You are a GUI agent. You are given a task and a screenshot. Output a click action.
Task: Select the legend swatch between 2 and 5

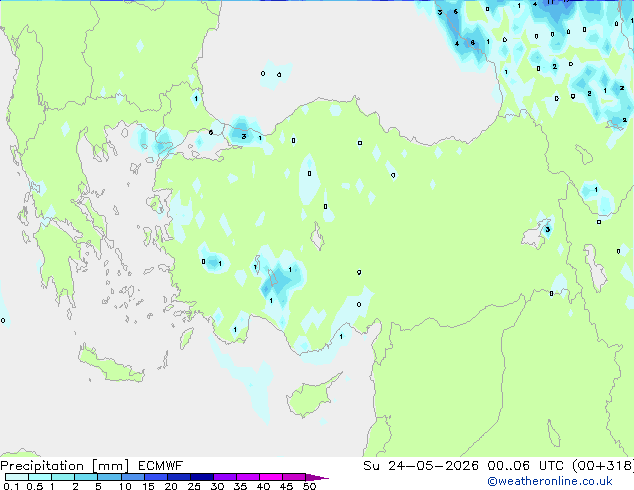click(86, 477)
